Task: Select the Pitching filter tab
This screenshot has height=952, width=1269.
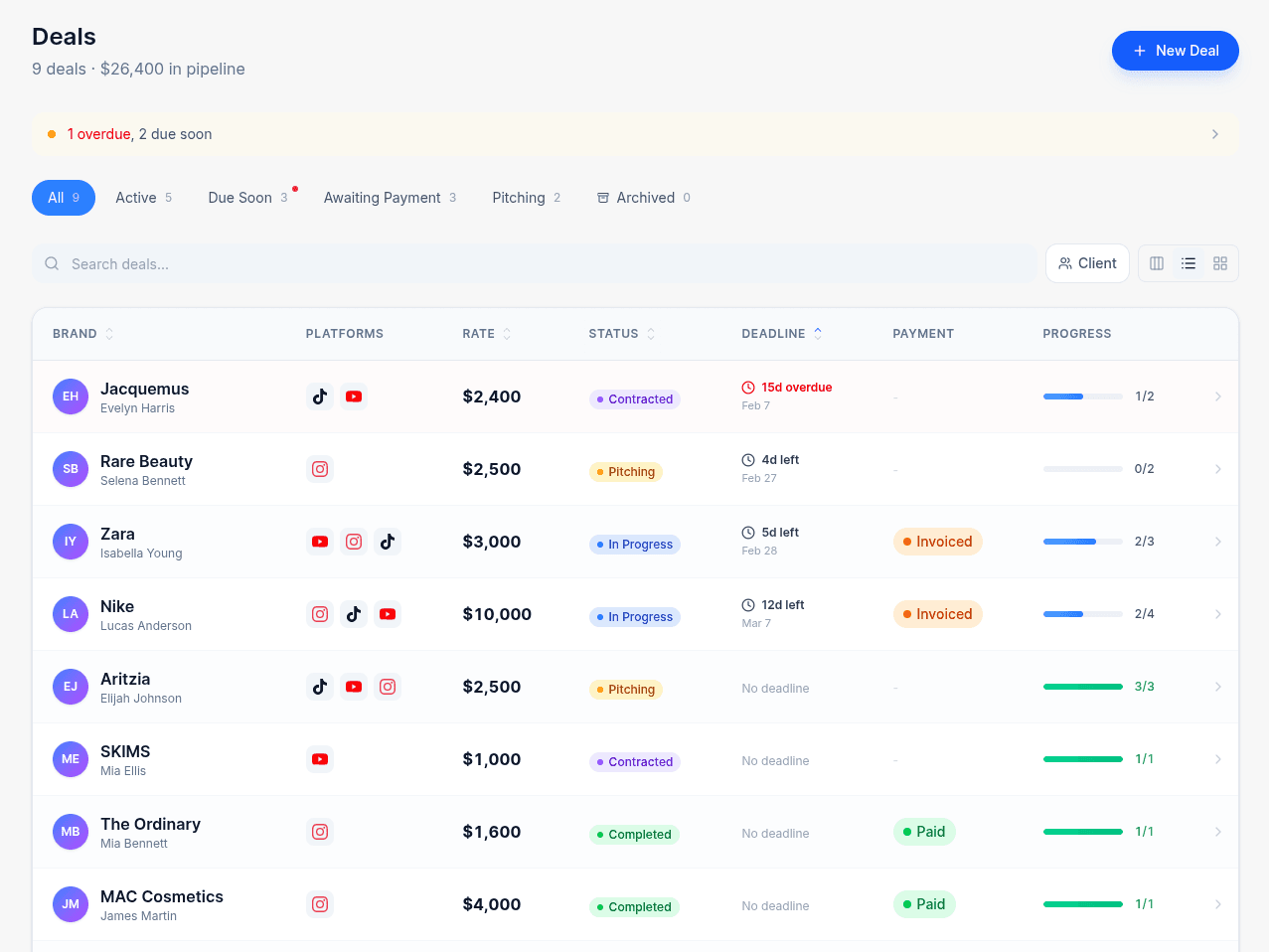Action: pyautogui.click(x=520, y=197)
